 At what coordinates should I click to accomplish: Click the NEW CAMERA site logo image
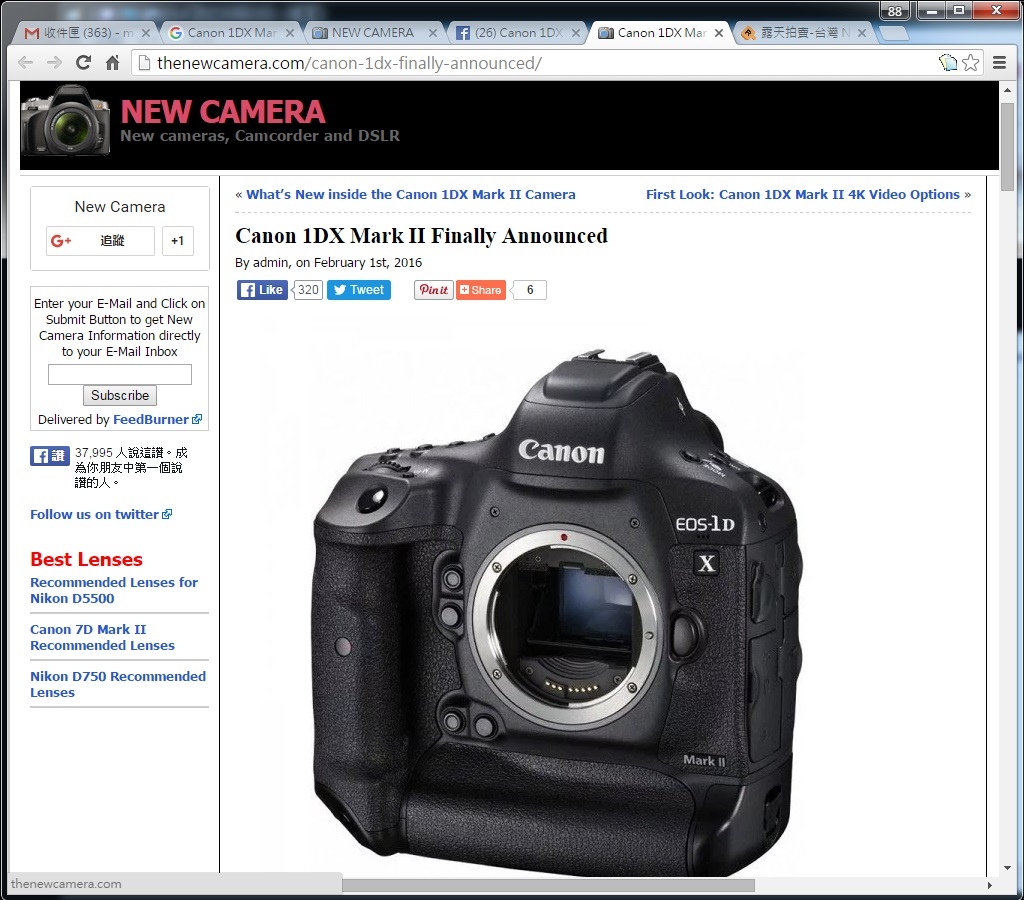click(x=65, y=120)
